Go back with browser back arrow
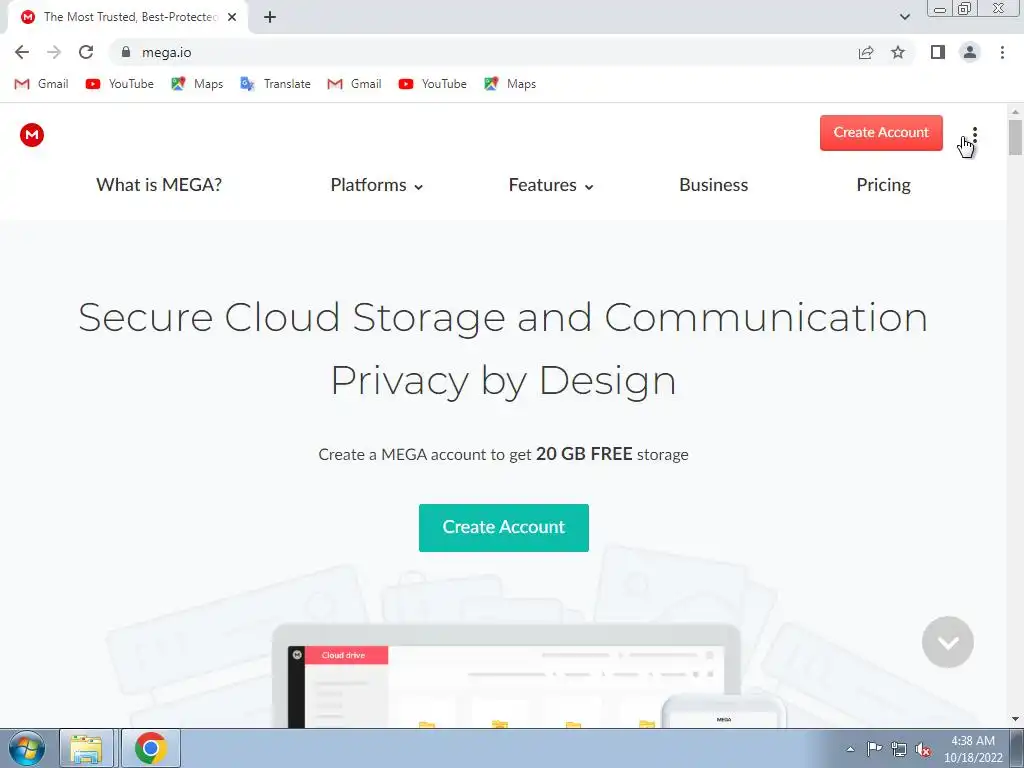 (22, 52)
